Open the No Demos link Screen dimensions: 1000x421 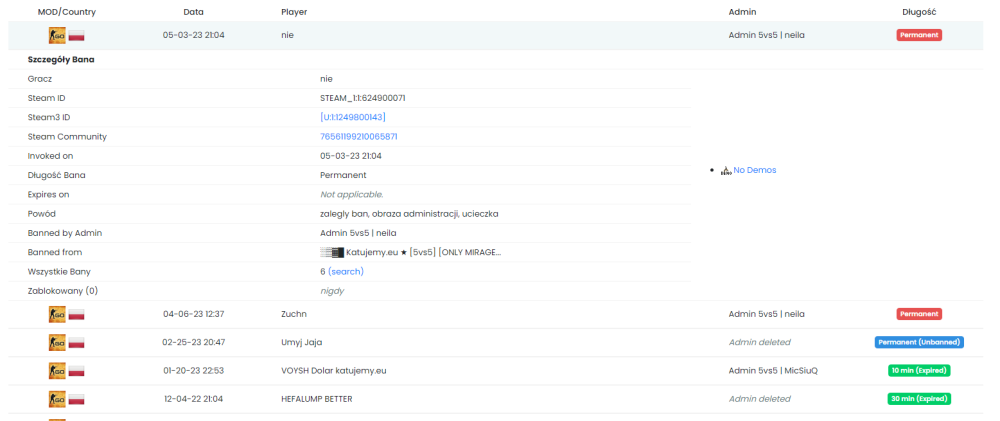pyautogui.click(x=754, y=170)
